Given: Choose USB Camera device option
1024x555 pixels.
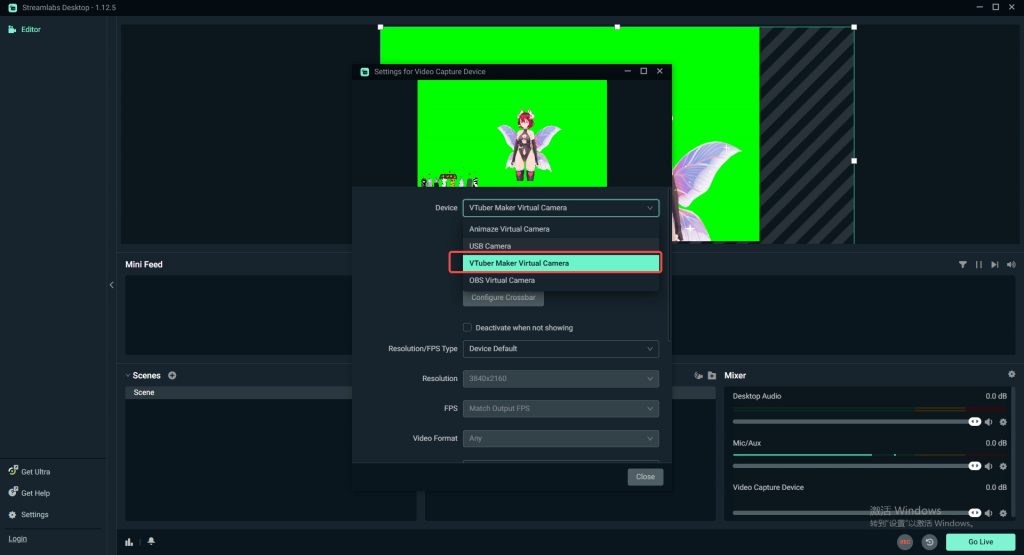Looking at the screenshot, I should (x=561, y=246).
